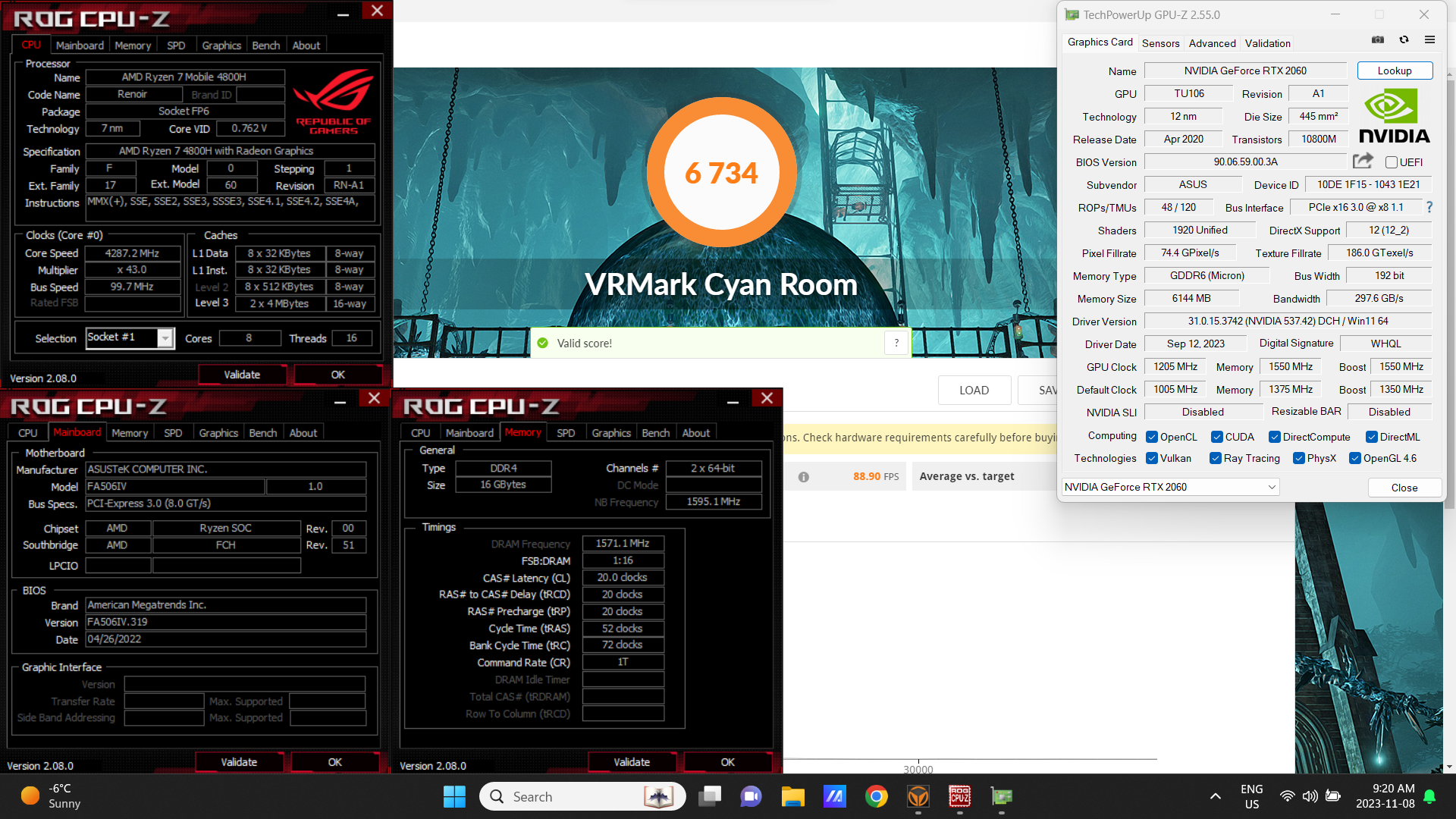Image resolution: width=1456 pixels, height=819 pixels.
Task: Click the battery tray icon
Action: click(1332, 796)
